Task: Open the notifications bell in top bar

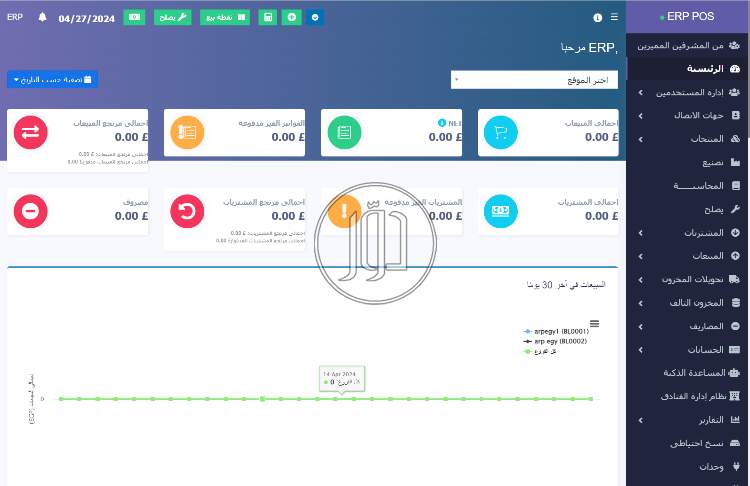Action: point(43,18)
